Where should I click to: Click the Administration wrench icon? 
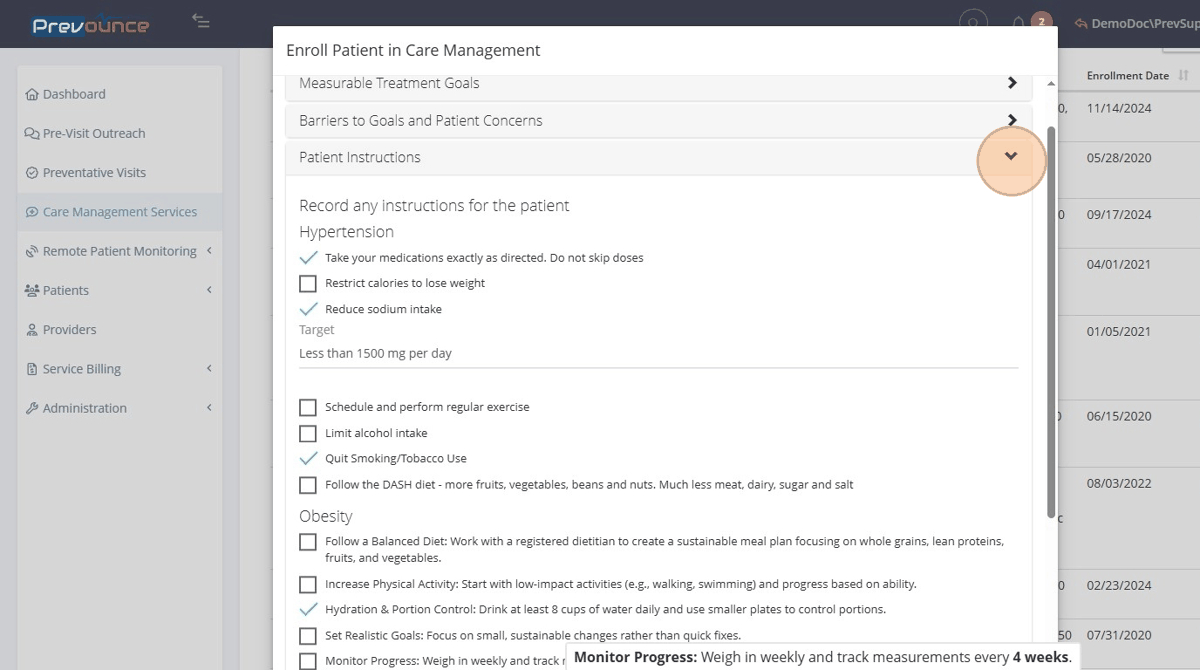click(x=32, y=408)
